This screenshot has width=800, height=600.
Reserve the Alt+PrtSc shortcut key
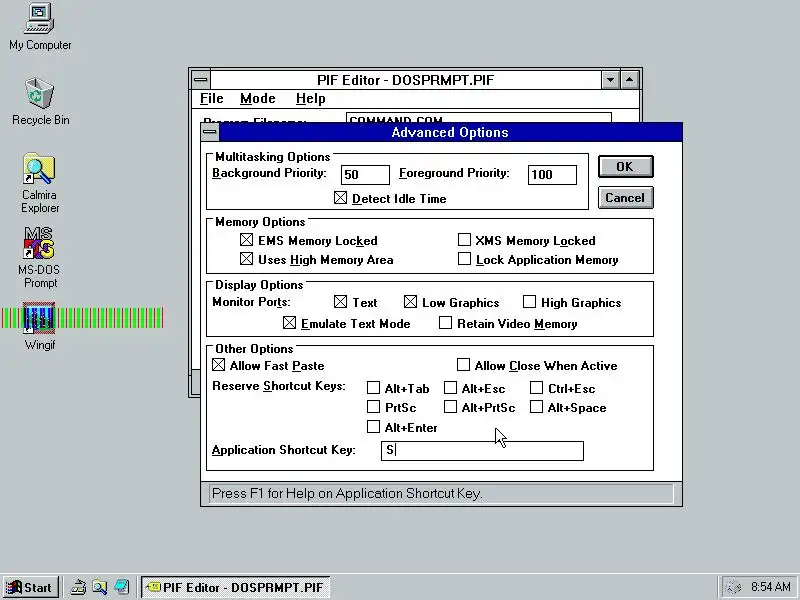point(451,407)
